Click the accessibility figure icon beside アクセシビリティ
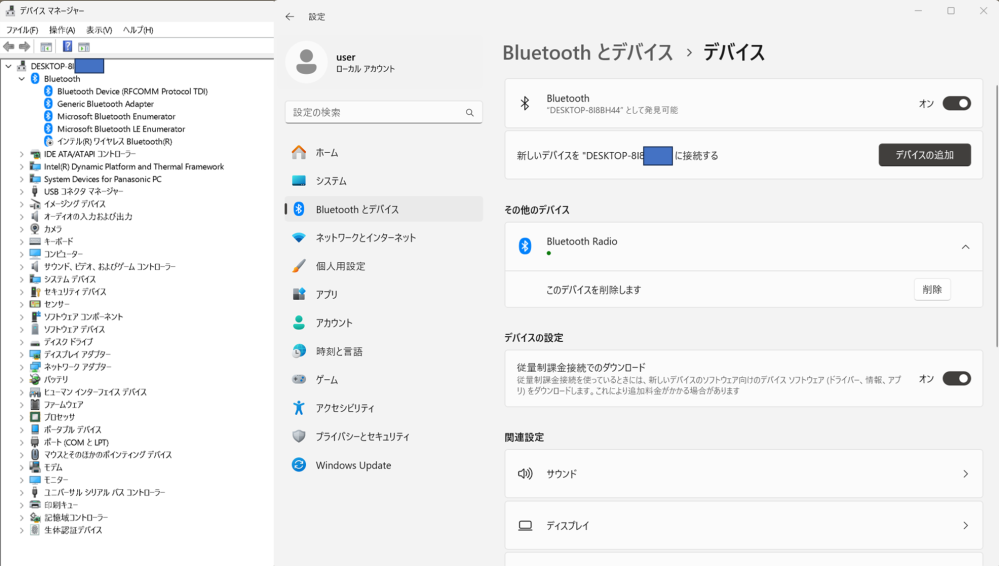 pyautogui.click(x=299, y=407)
